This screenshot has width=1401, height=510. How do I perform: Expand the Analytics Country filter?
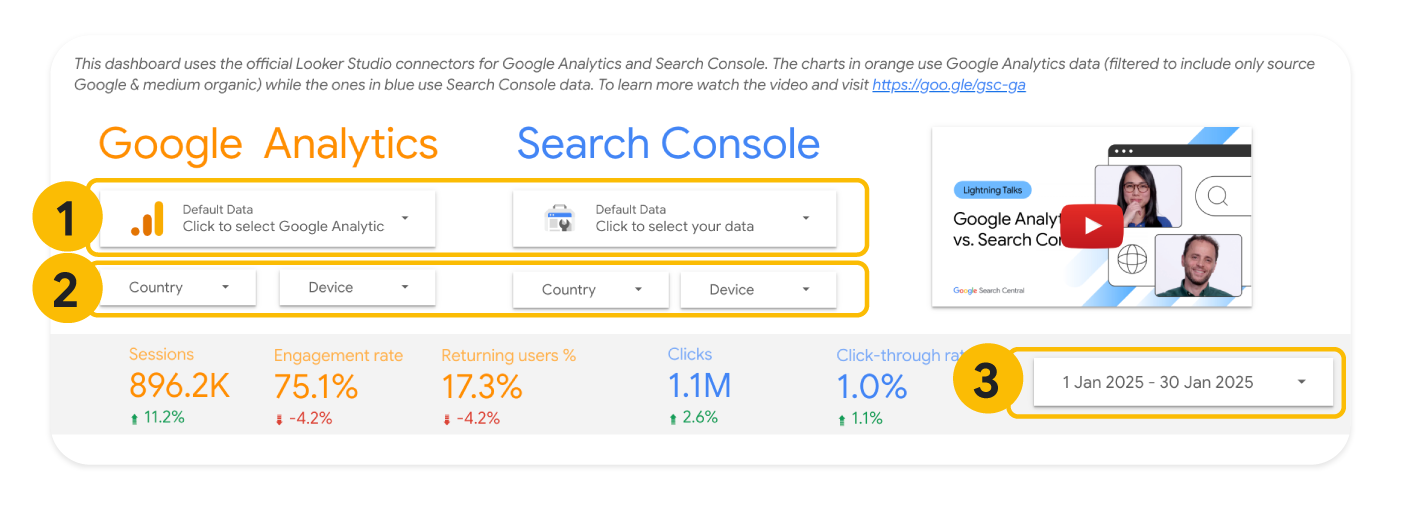pos(225,287)
